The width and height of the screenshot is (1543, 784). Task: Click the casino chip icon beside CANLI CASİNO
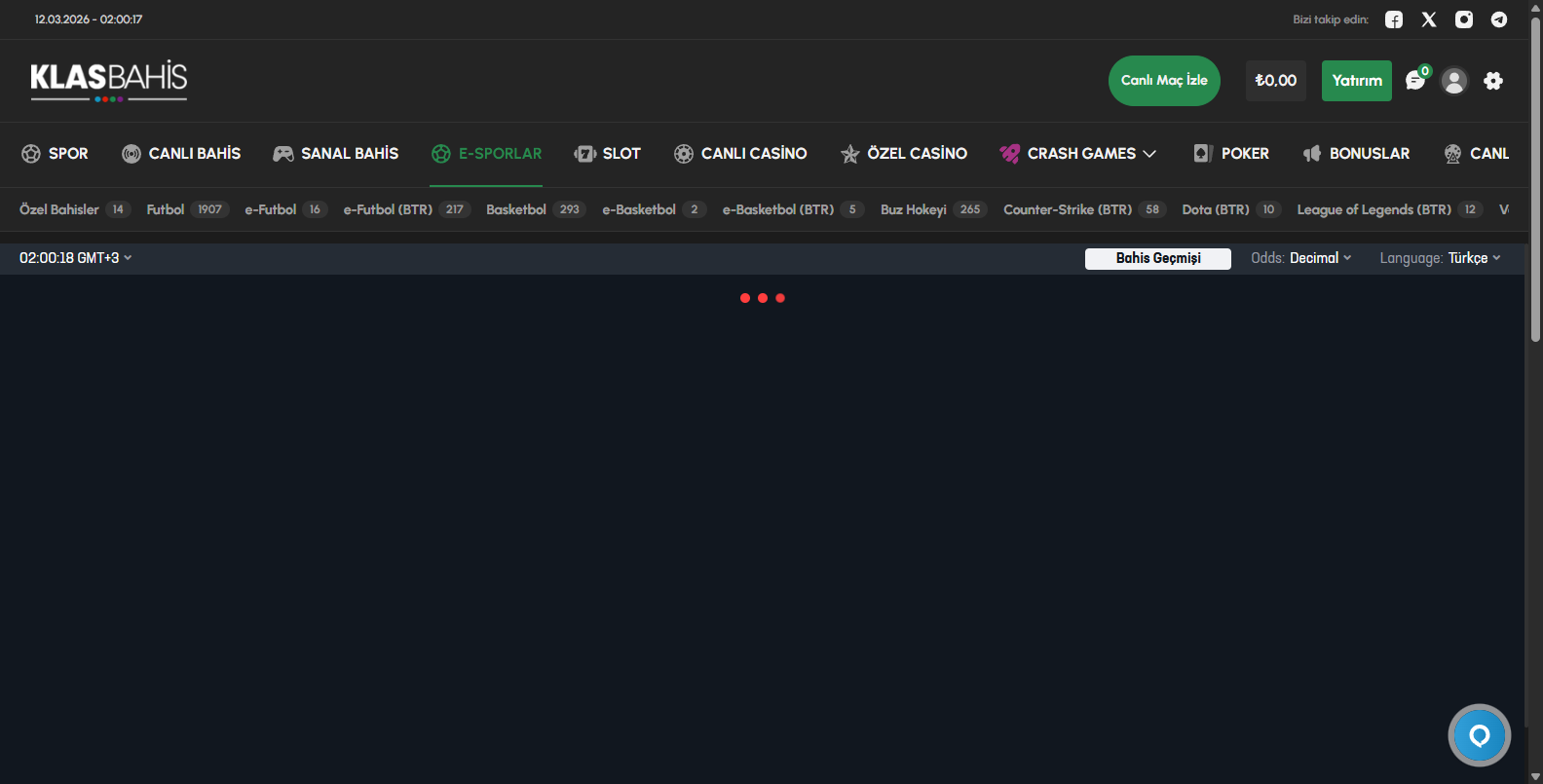pos(684,154)
